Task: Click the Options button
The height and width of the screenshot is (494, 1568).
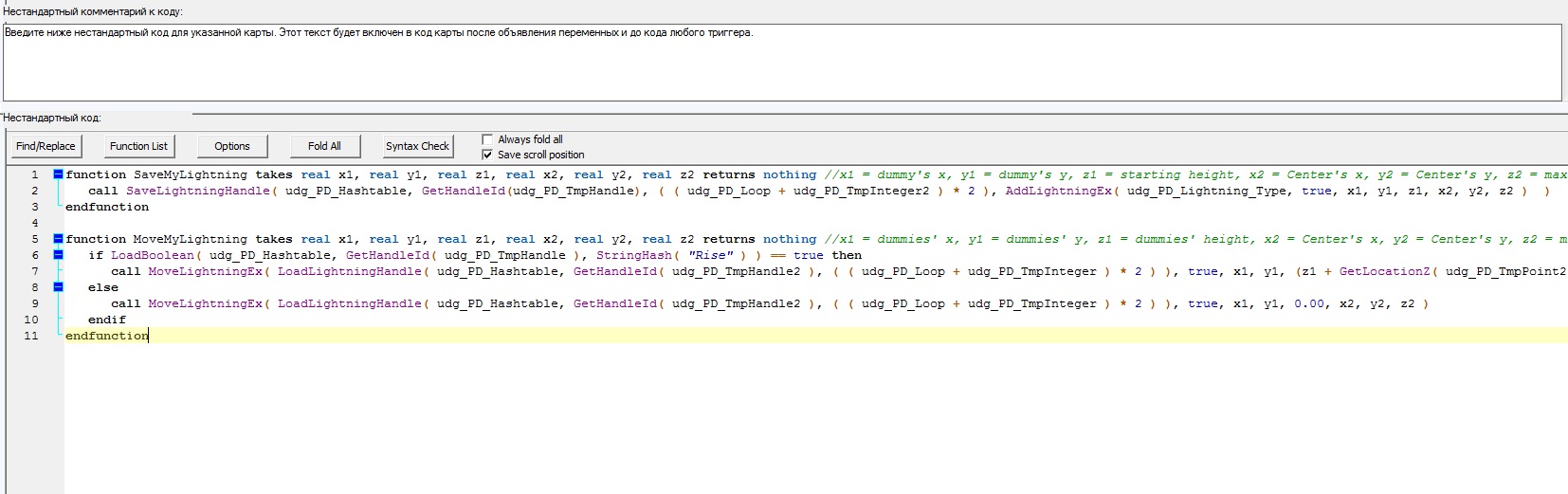Action: 232,146
